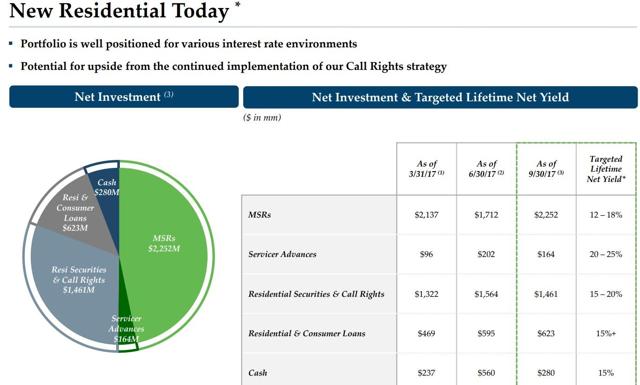
Task: Click the As of 9/30/17 column header
Action: pos(546,169)
